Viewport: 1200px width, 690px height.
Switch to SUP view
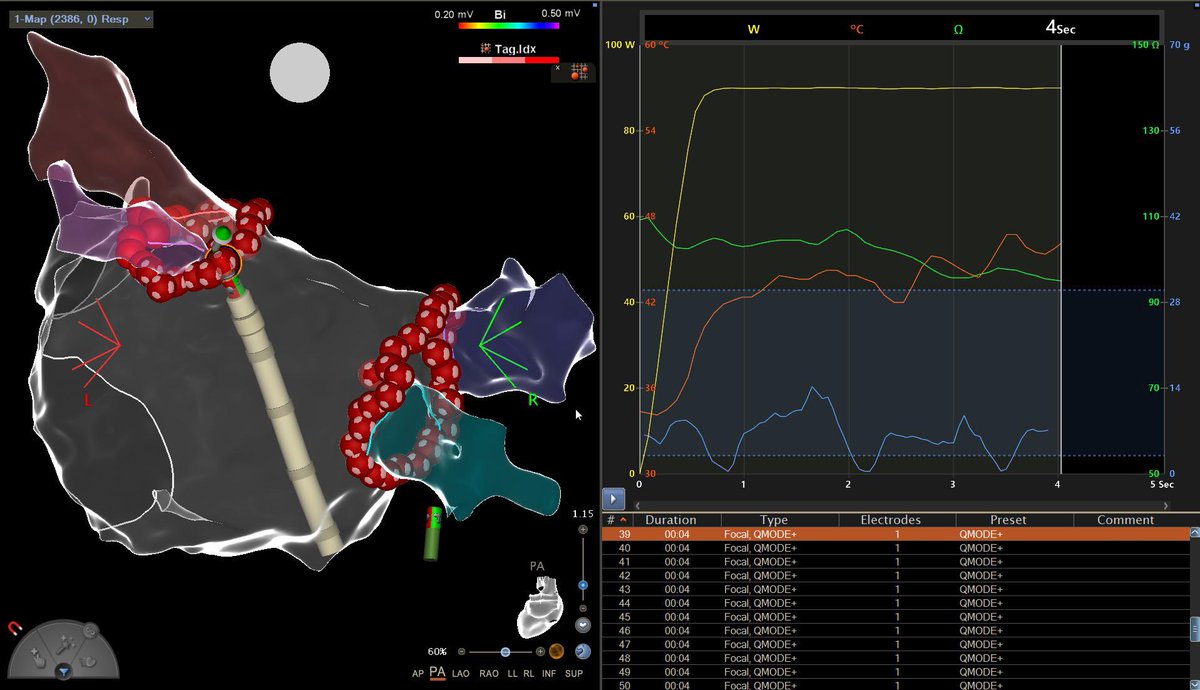click(576, 674)
